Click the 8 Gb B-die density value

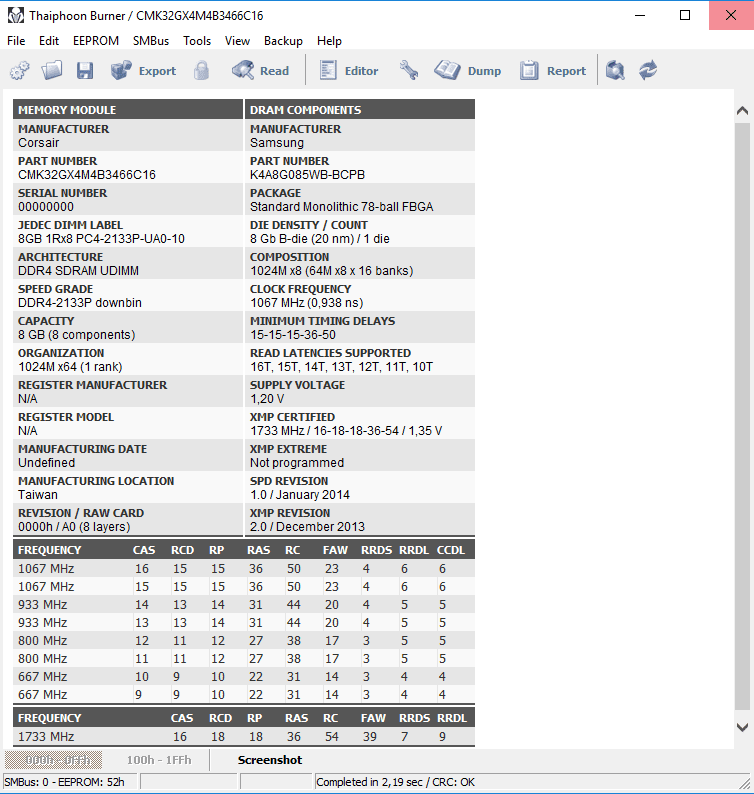tap(320, 239)
